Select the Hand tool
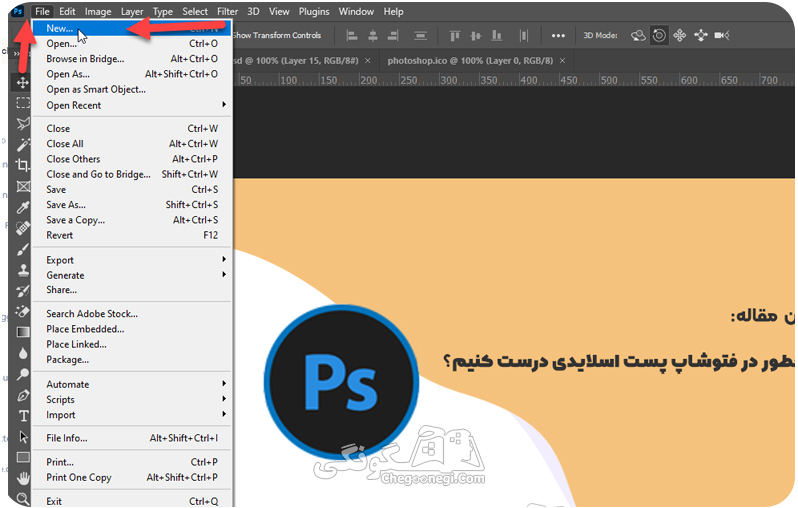Viewport: 798px width, 508px height. (22, 478)
